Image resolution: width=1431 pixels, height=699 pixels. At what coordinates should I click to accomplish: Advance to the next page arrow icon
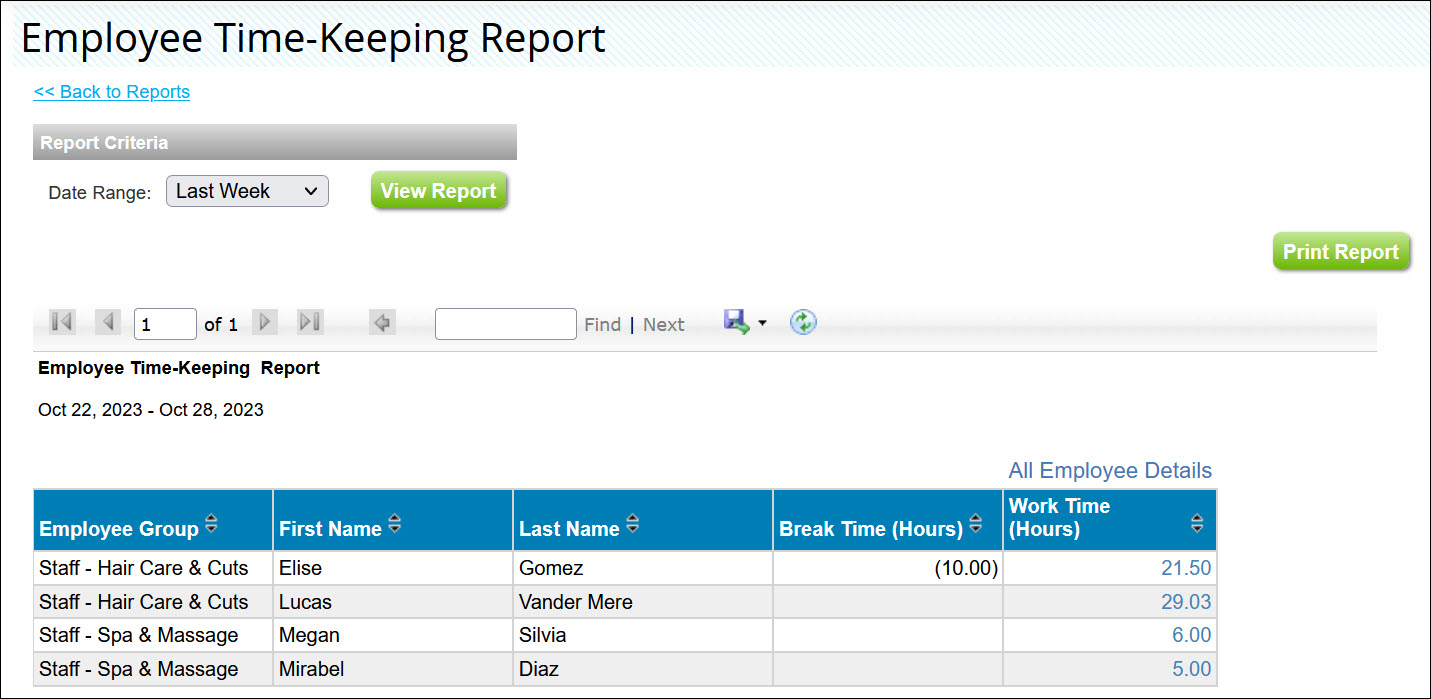[264, 321]
